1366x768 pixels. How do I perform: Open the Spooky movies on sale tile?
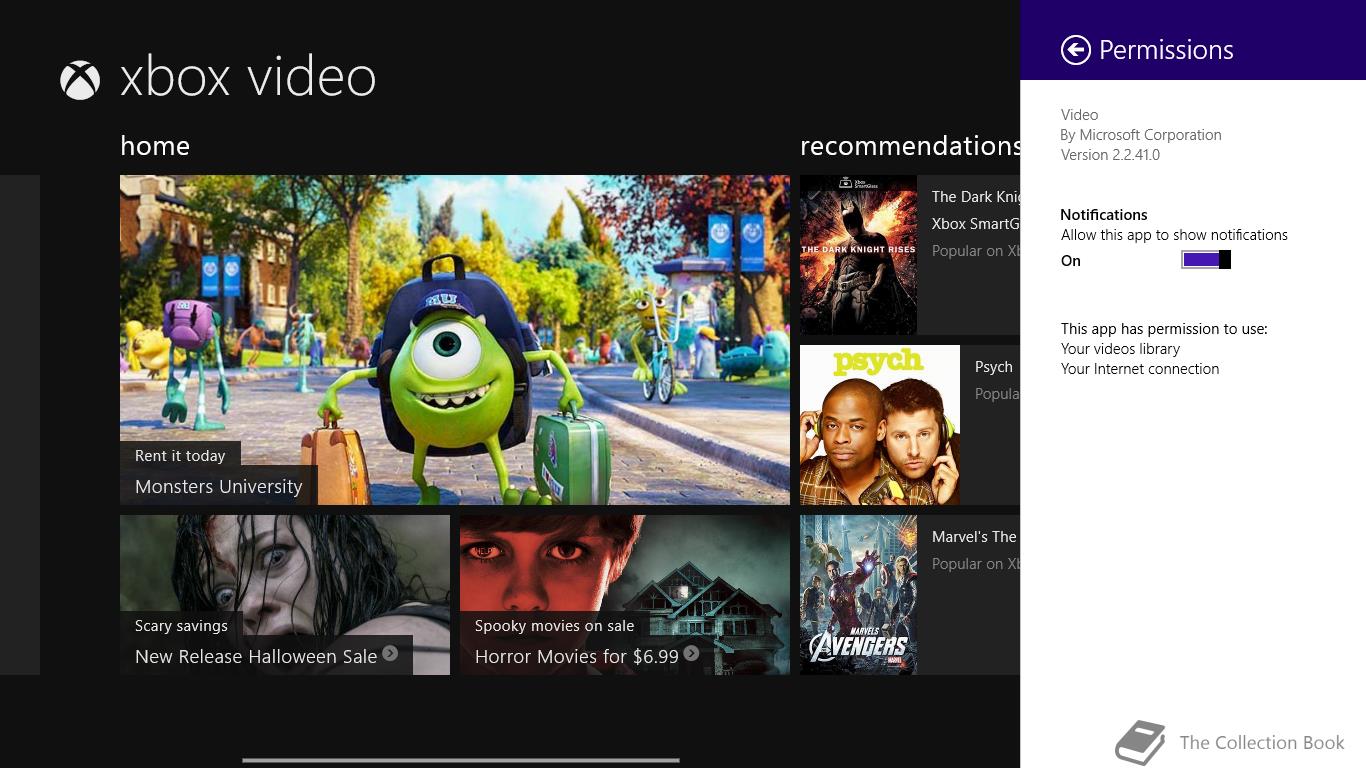(x=625, y=595)
